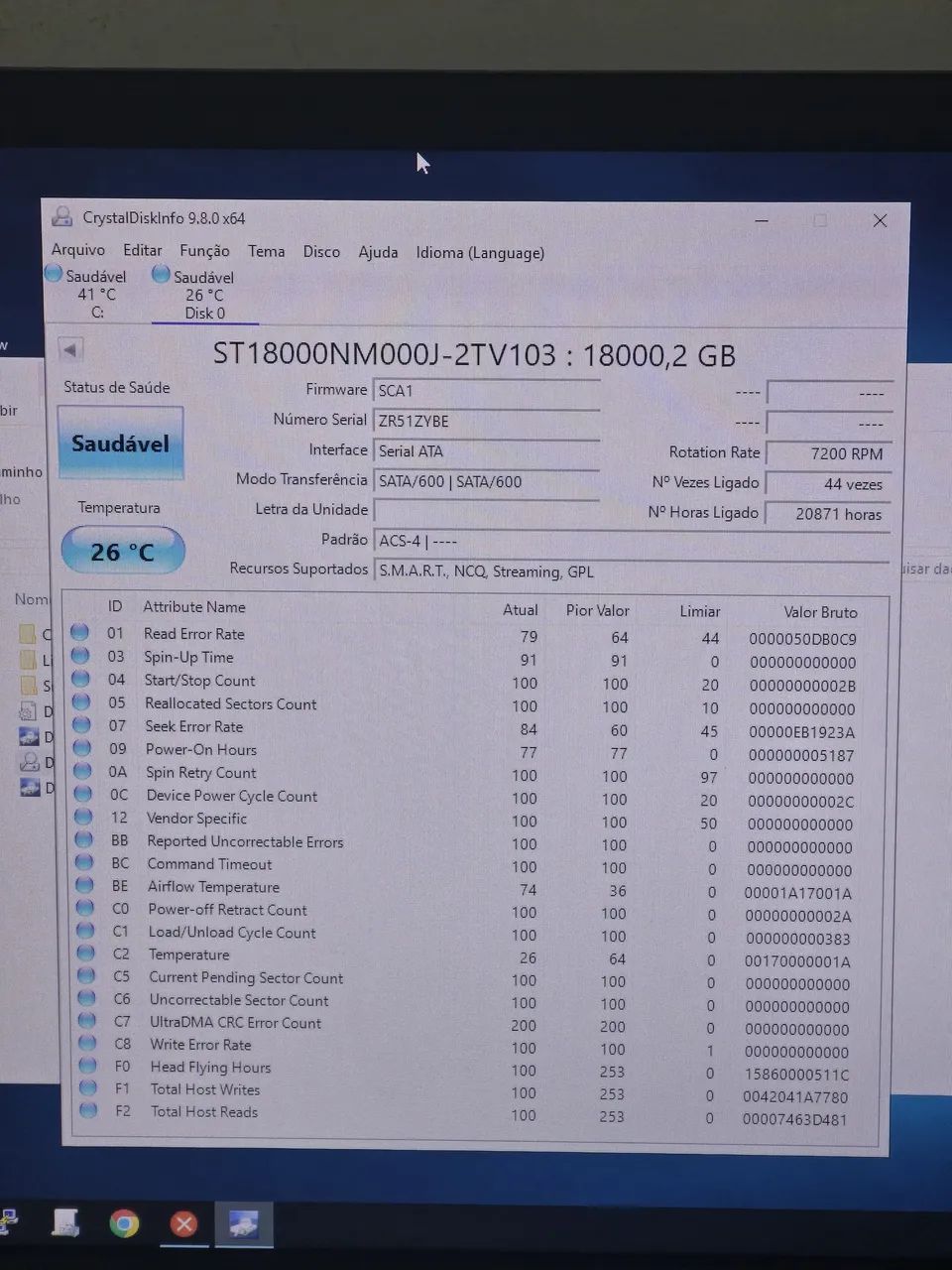Click the status icon for Reported Uncorrectable Errors
Screen dimensions: 952x1270
click(x=84, y=839)
